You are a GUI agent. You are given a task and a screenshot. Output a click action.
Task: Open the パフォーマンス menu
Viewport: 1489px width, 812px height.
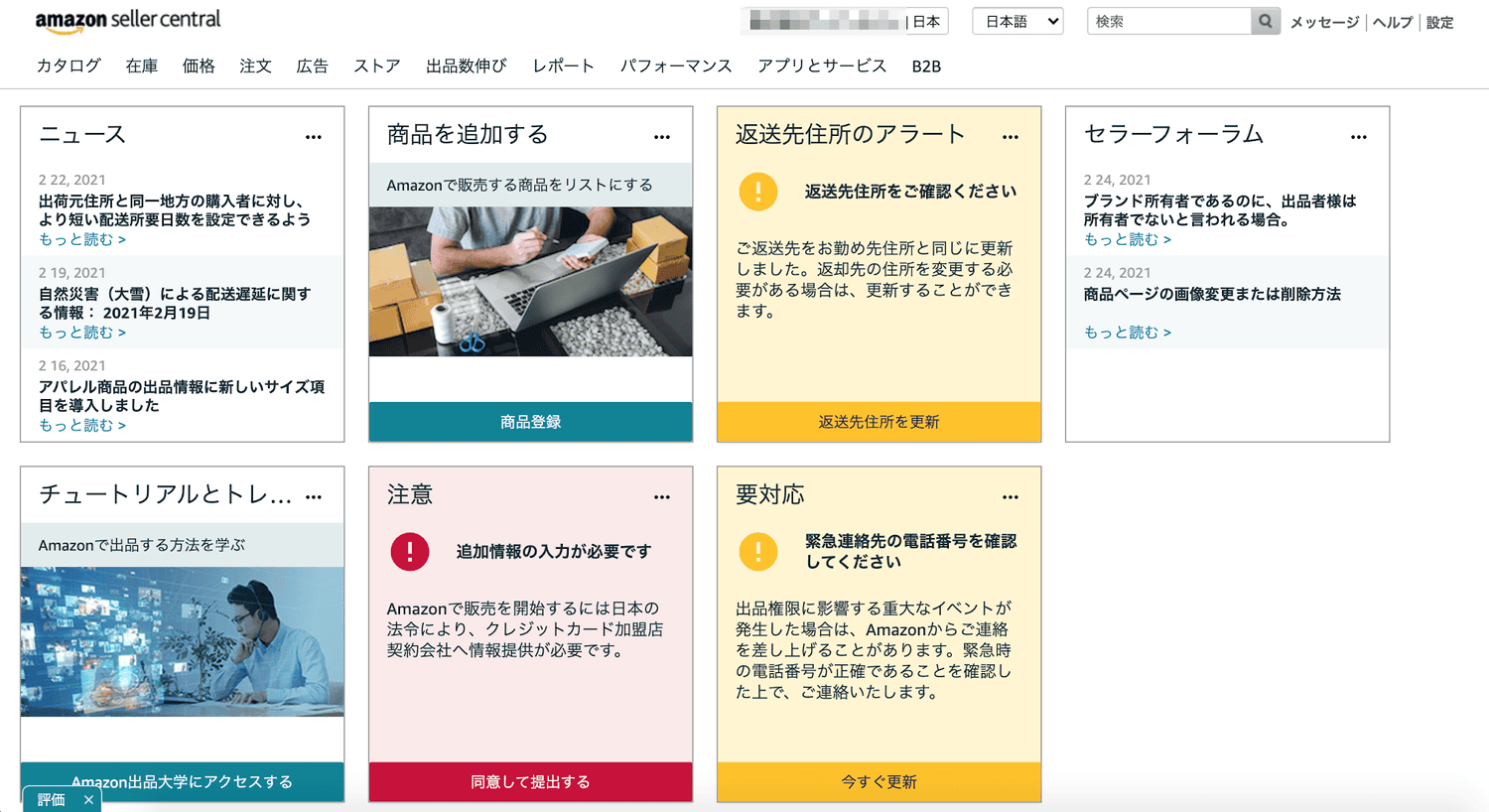(676, 66)
